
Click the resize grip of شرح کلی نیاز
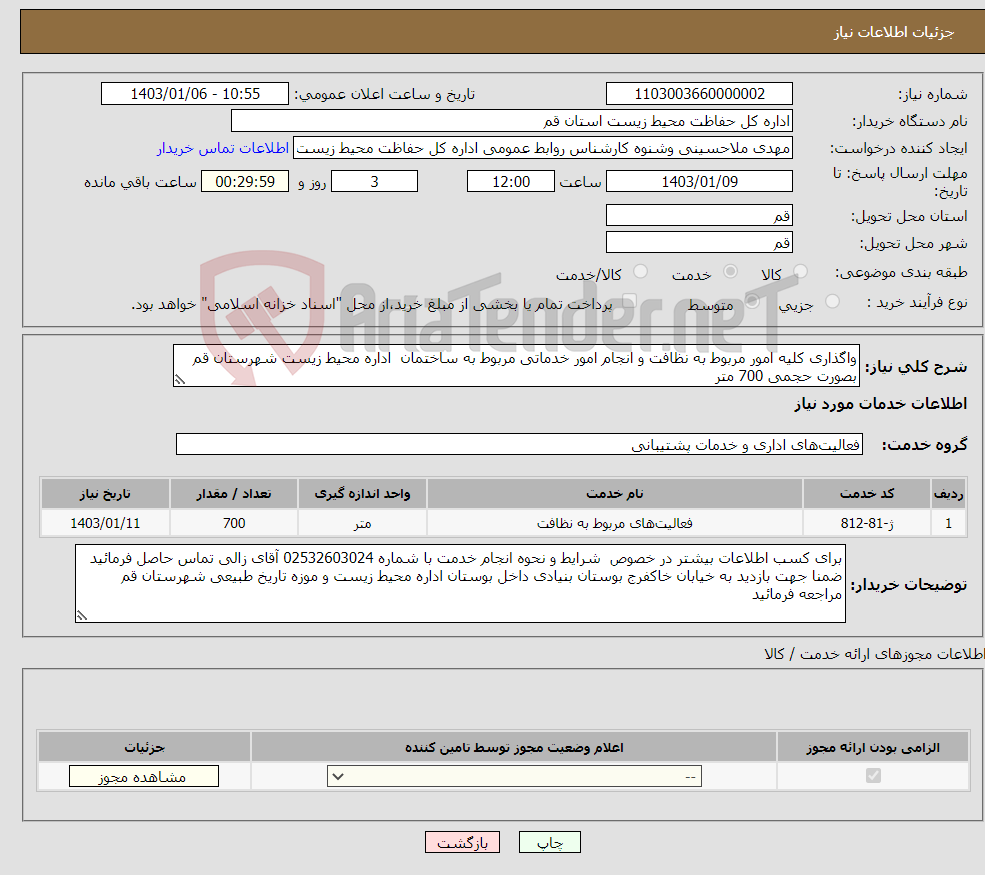click(x=180, y=379)
